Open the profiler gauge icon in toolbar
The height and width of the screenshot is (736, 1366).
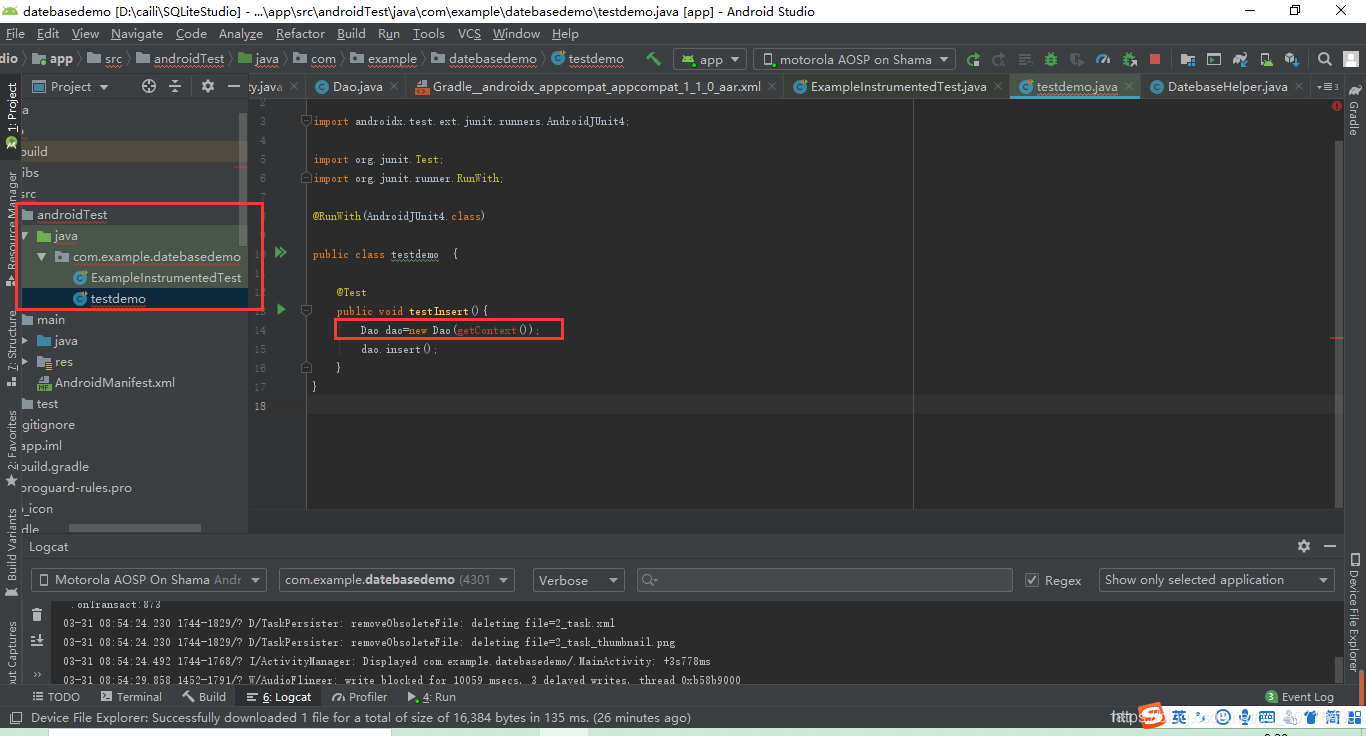click(x=1103, y=59)
